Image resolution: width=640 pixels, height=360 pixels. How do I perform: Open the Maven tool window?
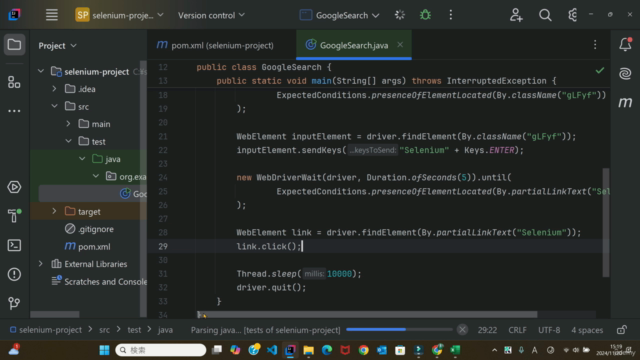[x=625, y=102]
